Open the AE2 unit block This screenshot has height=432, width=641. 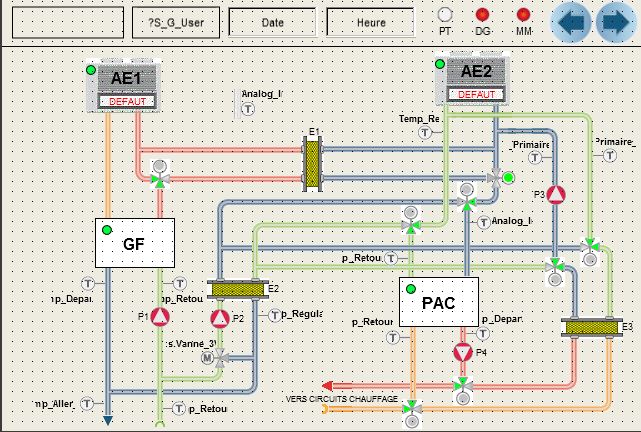[476, 78]
